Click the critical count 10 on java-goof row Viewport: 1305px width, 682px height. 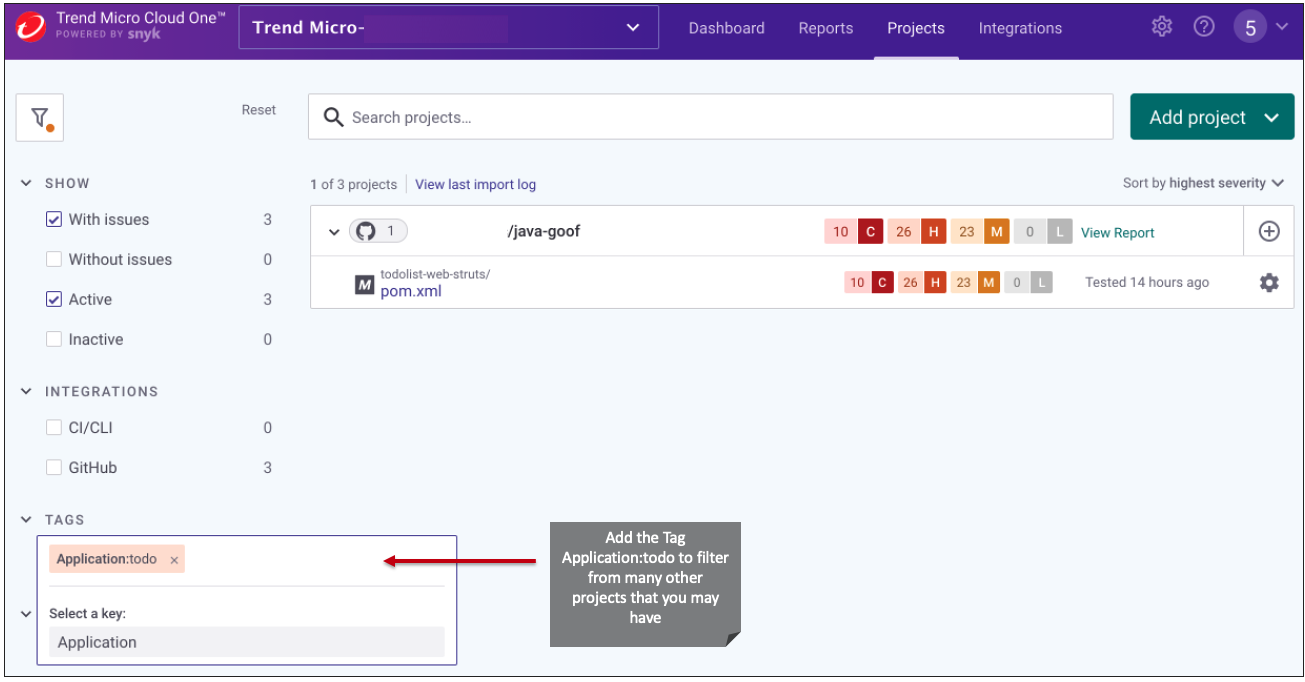pyautogui.click(x=841, y=232)
